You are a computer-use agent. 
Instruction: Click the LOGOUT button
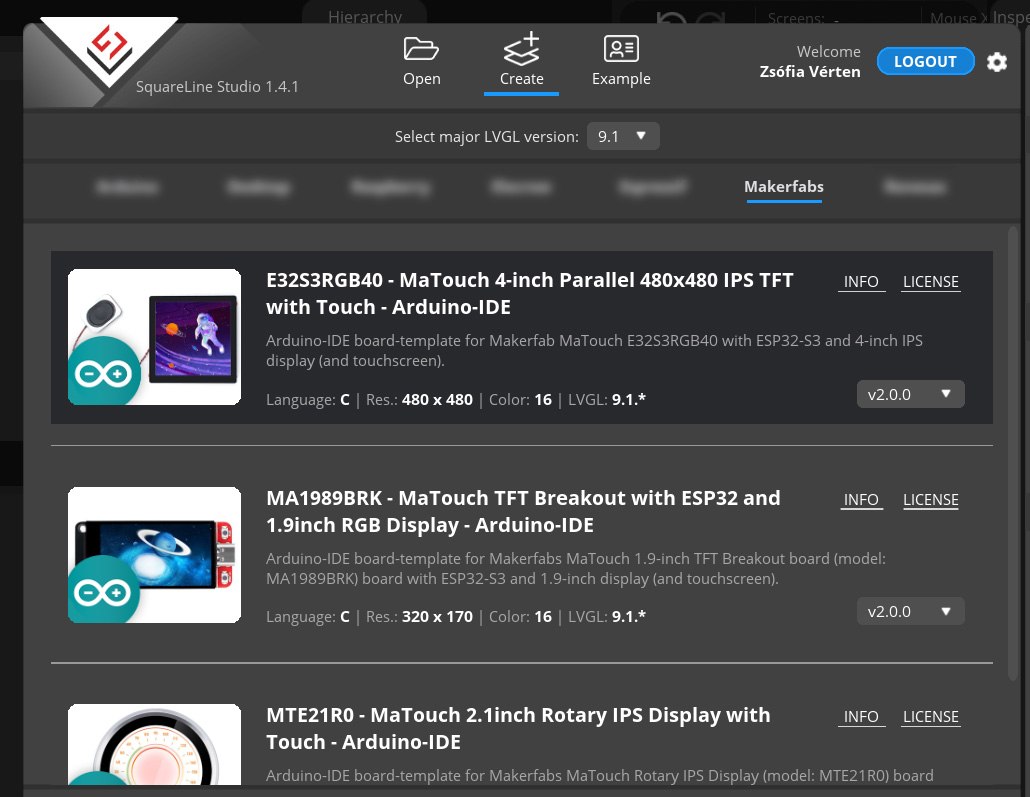click(x=925, y=61)
